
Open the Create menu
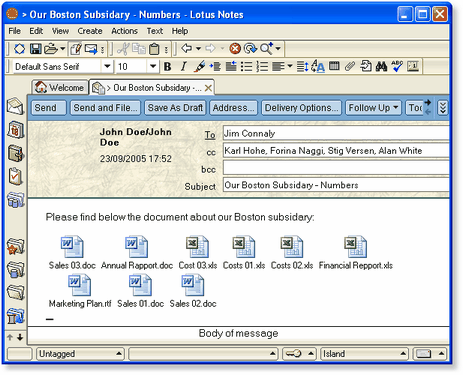[x=90, y=31]
